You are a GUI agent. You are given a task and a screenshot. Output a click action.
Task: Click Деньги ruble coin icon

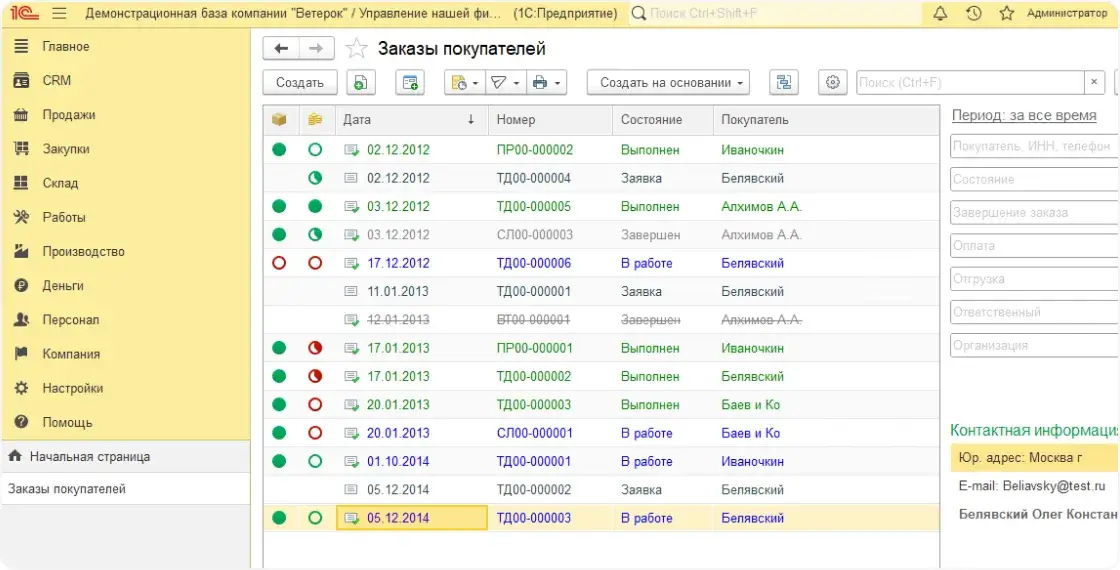pos(21,286)
